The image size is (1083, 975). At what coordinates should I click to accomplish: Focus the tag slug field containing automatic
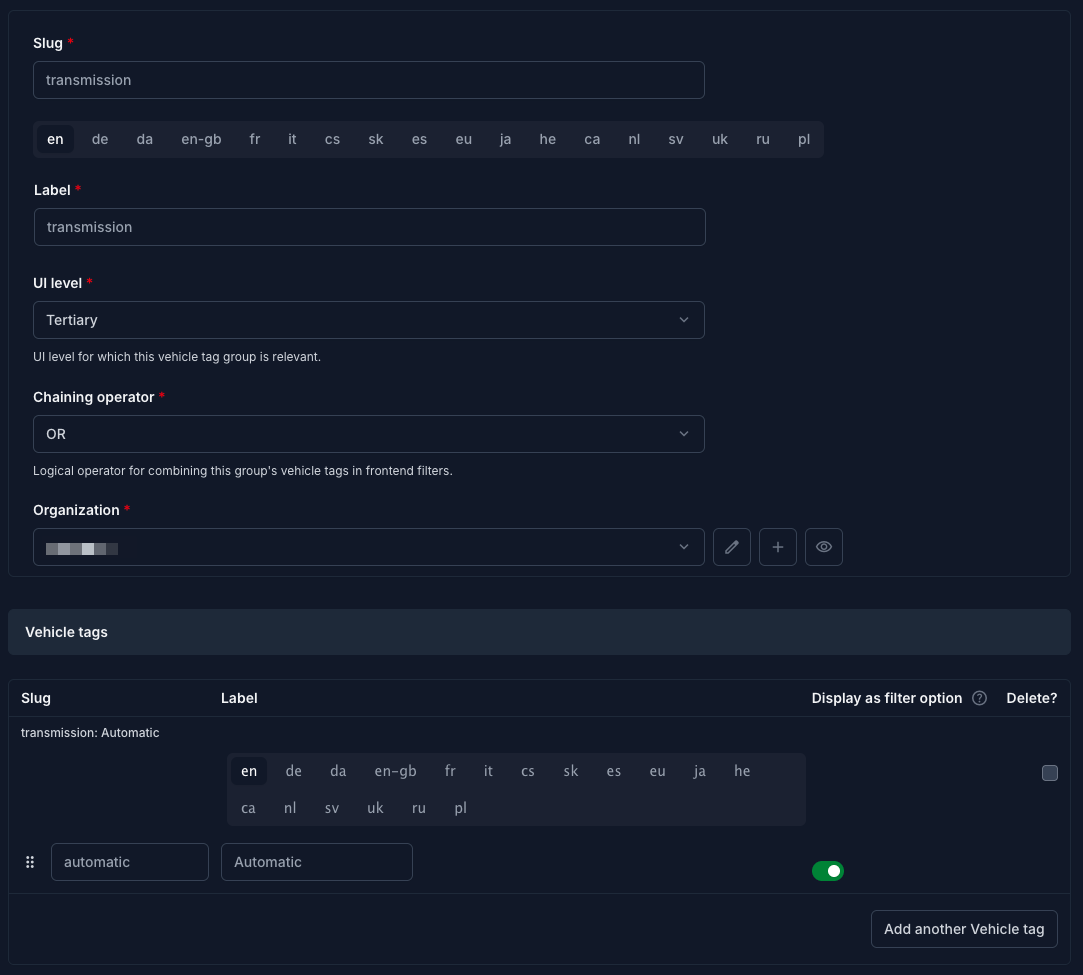point(130,862)
